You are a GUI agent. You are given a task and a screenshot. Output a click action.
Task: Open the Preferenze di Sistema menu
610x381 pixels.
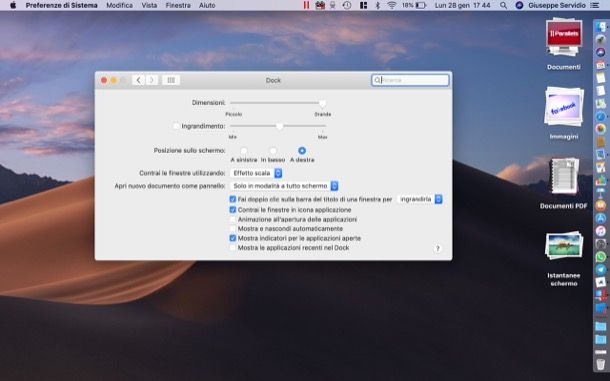61,5
